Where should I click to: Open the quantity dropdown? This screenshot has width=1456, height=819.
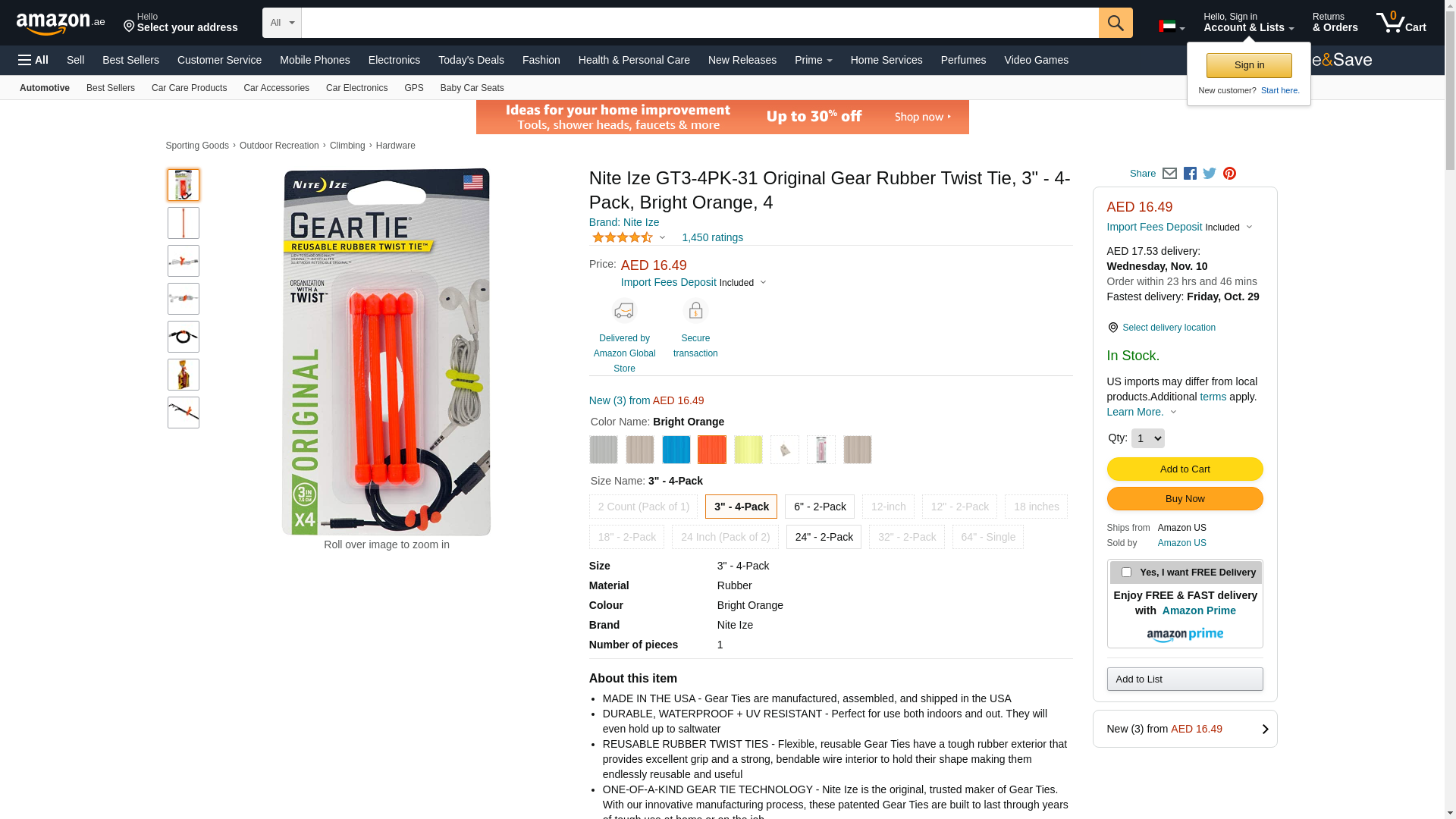pyautogui.click(x=1147, y=438)
